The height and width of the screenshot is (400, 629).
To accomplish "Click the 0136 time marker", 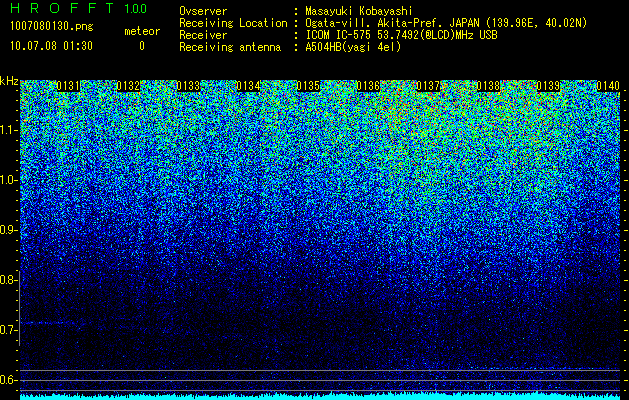I will coord(368,86).
